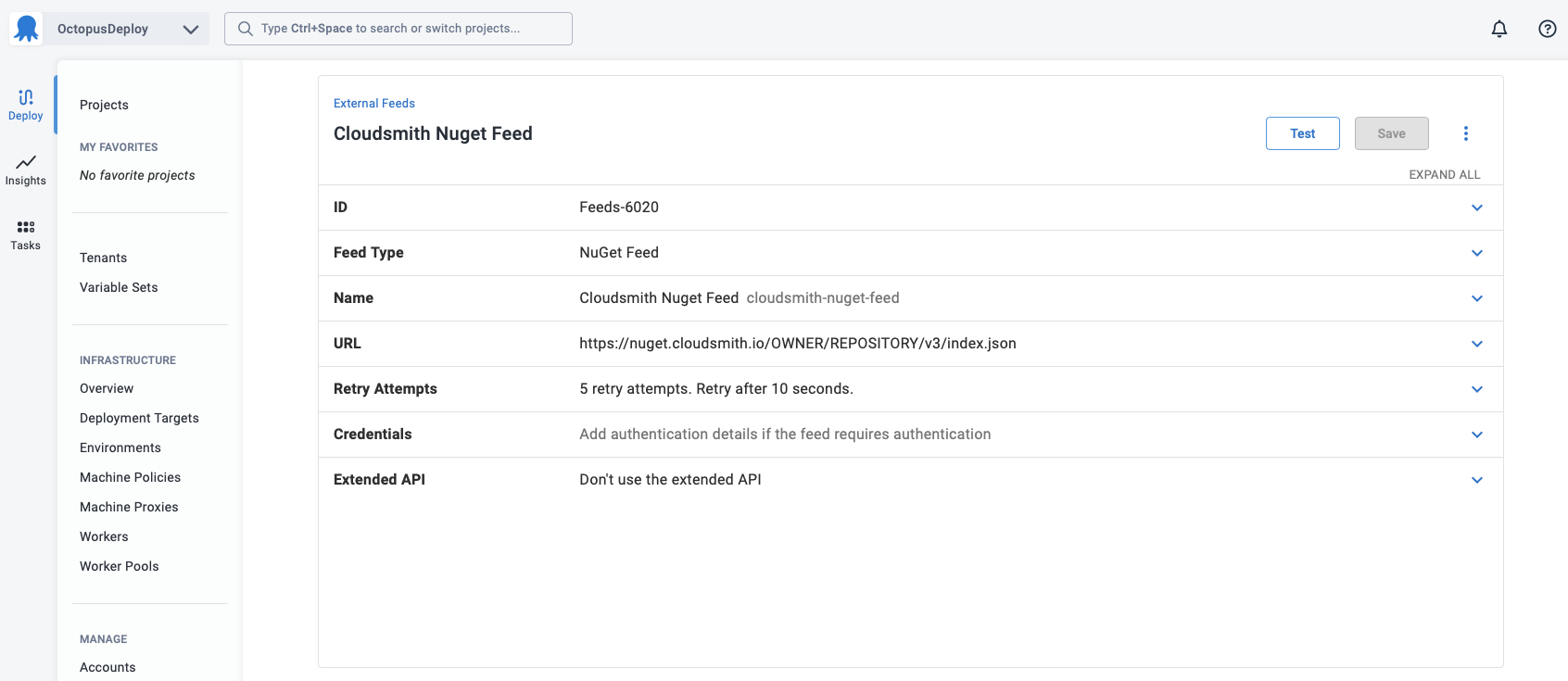Click the Feeds-6020 ID value
The image size is (1568, 681).
point(619,208)
